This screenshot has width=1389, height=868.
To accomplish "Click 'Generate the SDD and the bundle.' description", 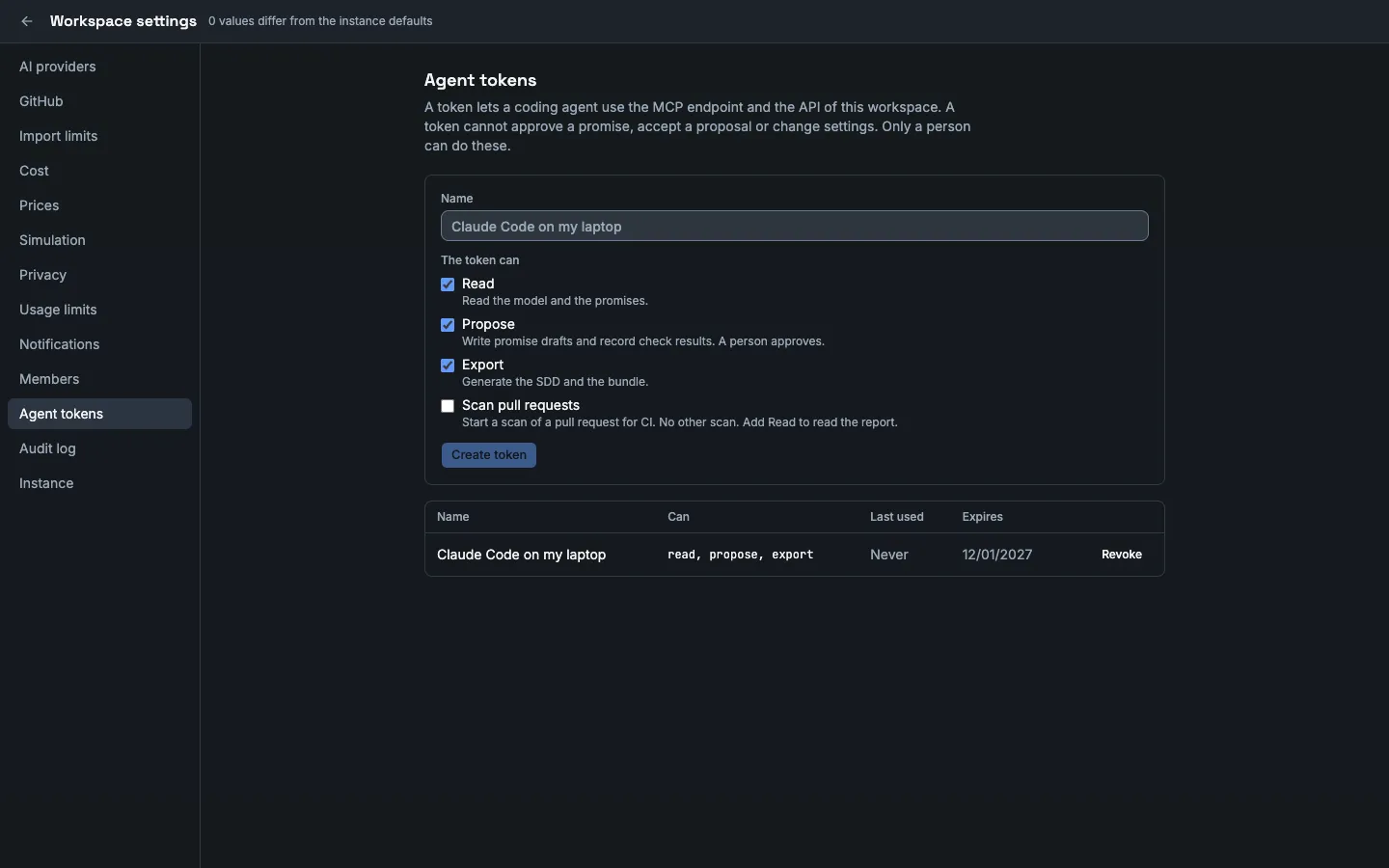I will [555, 382].
